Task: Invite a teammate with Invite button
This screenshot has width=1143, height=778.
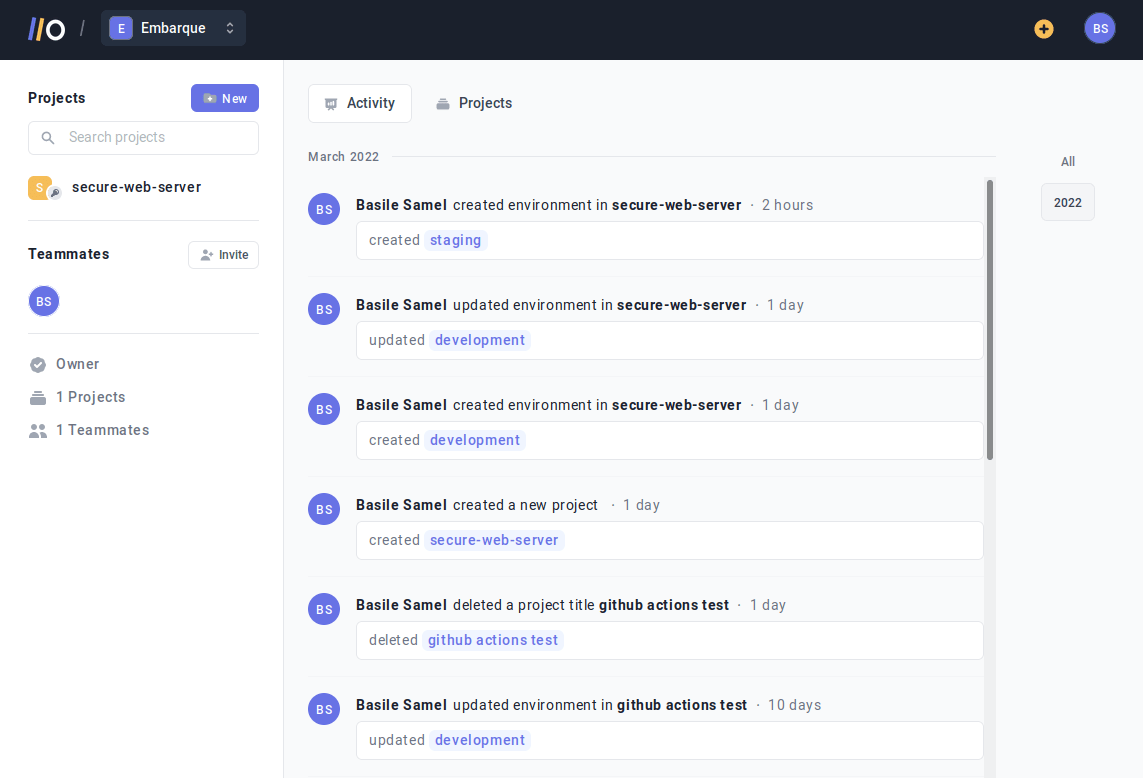Action: coord(224,255)
